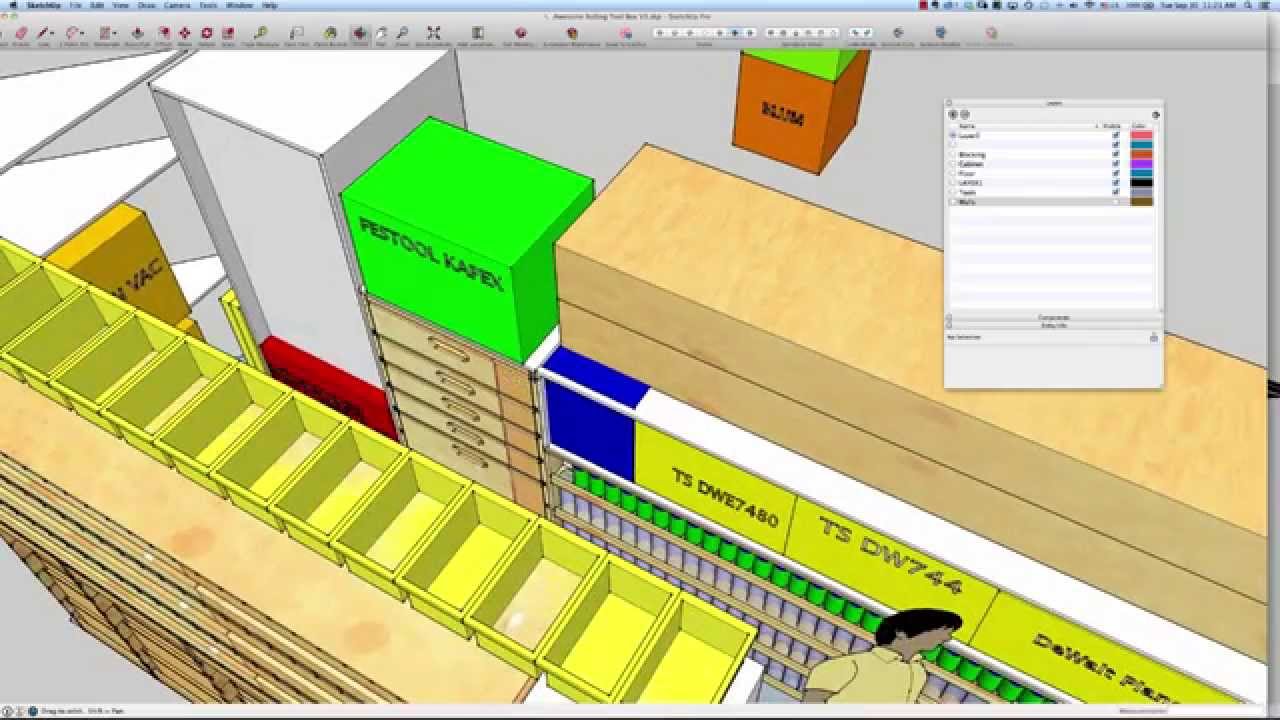Open the Rectangle tool dropdown arrow
The height and width of the screenshot is (720, 1280).
pos(115,33)
